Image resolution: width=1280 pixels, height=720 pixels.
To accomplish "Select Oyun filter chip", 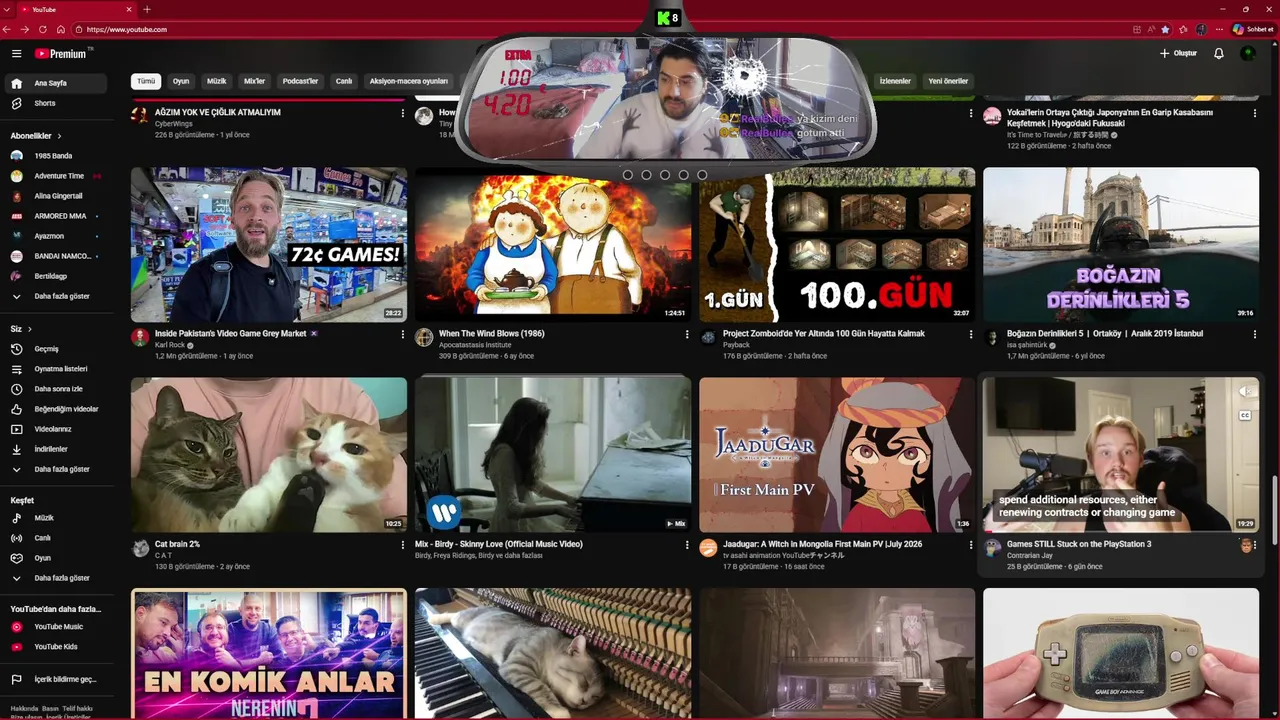I will pos(181,81).
